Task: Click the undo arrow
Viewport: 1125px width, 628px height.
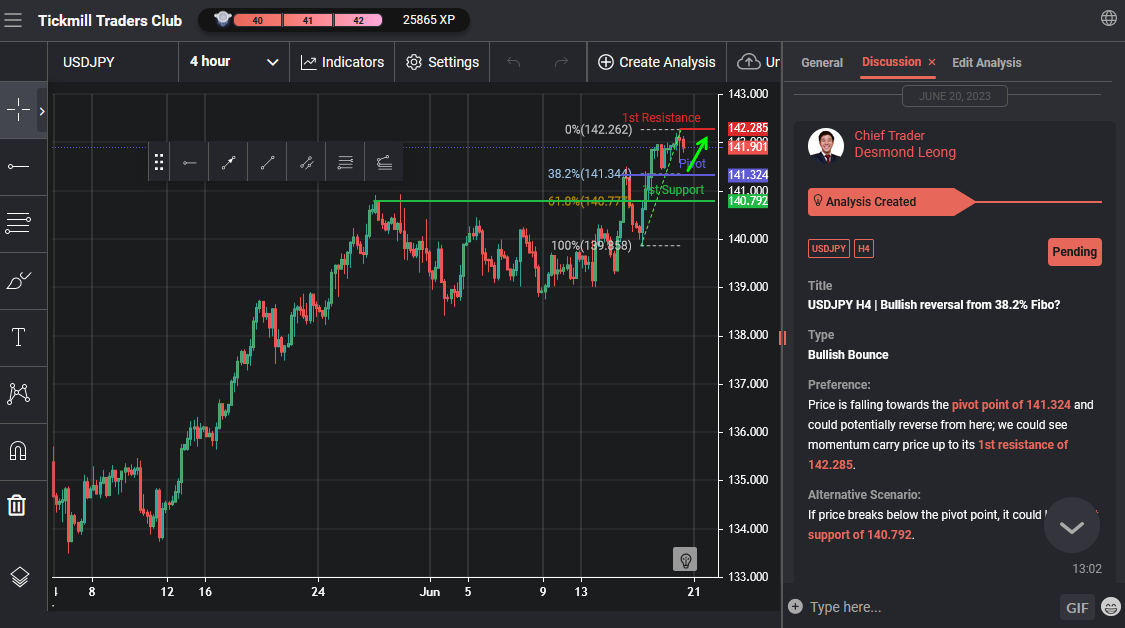Action: pyautogui.click(x=514, y=62)
